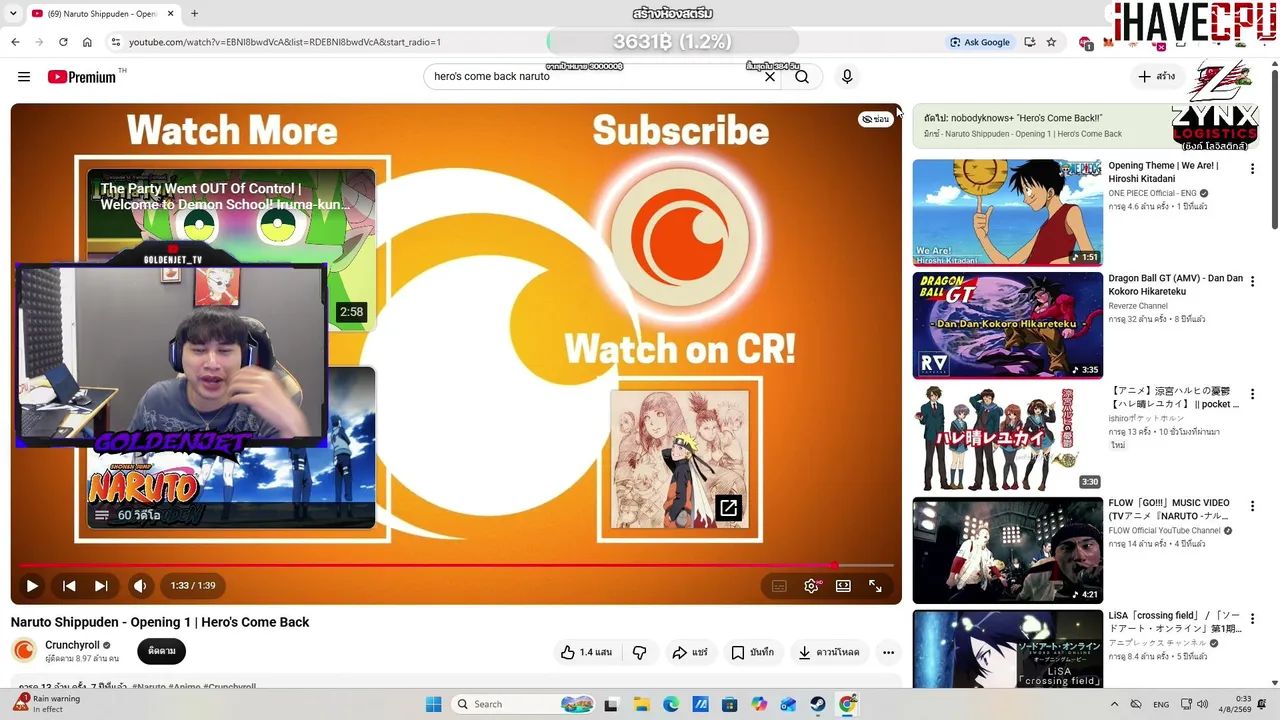
Task: Click the Create (สร้าง) button
Action: pos(1156,77)
